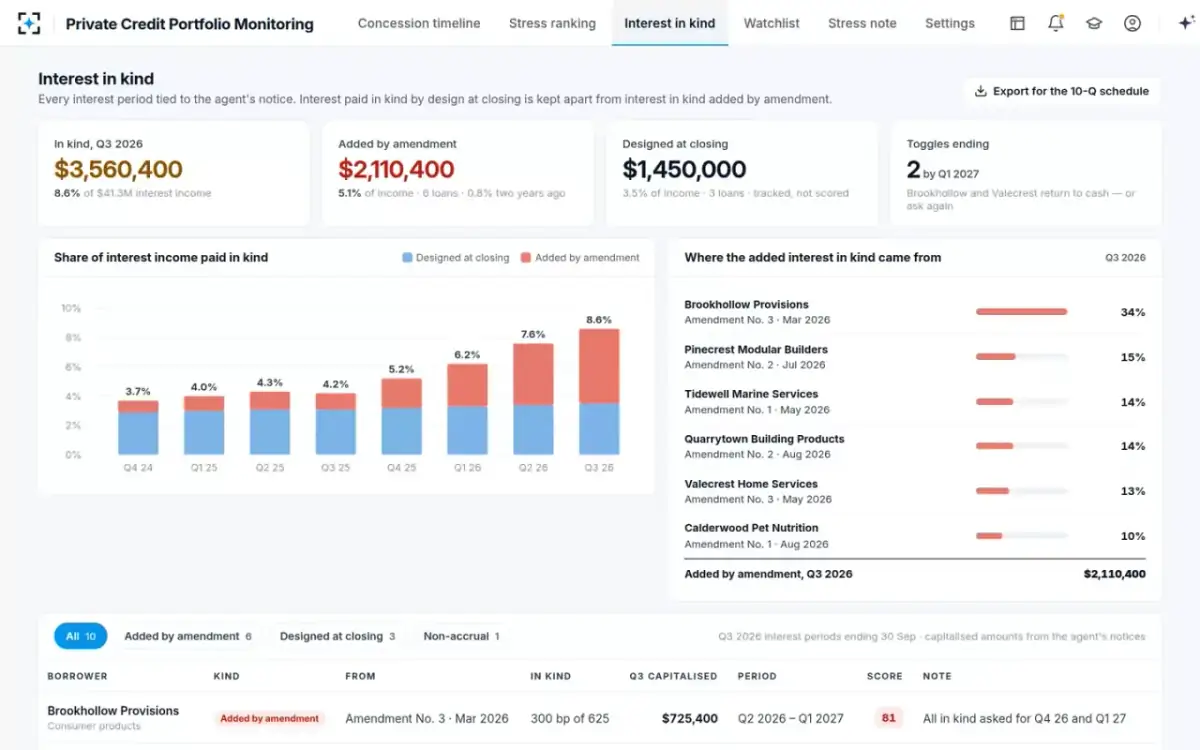Click Brookhollow's score badge 81
Viewport: 1200px width, 750px height.
pyautogui.click(x=886, y=718)
